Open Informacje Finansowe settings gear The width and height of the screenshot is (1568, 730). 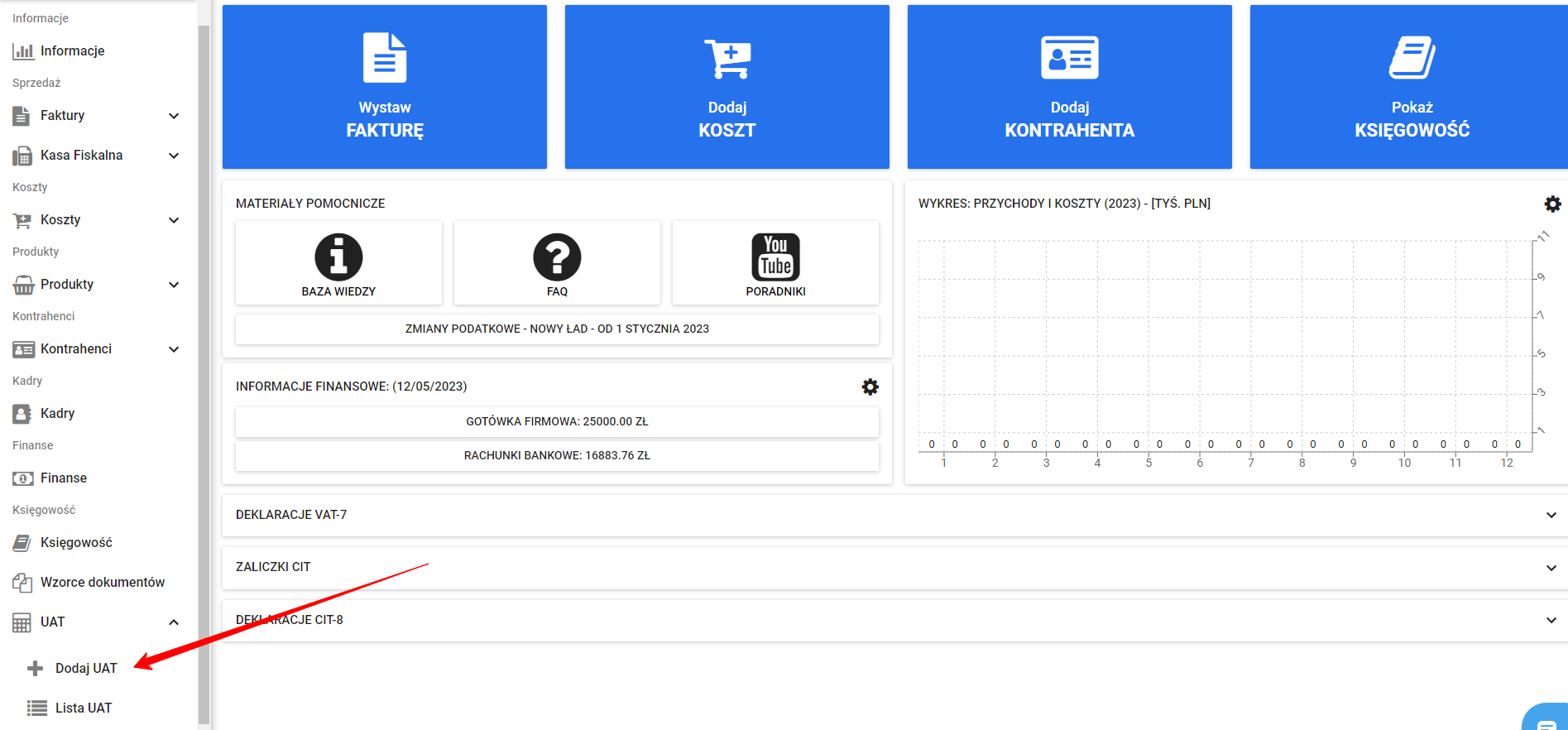tap(870, 387)
